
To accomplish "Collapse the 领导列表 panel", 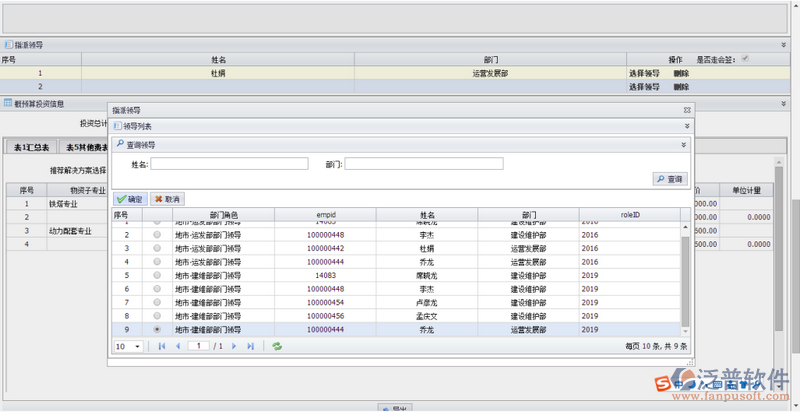I will (x=687, y=126).
